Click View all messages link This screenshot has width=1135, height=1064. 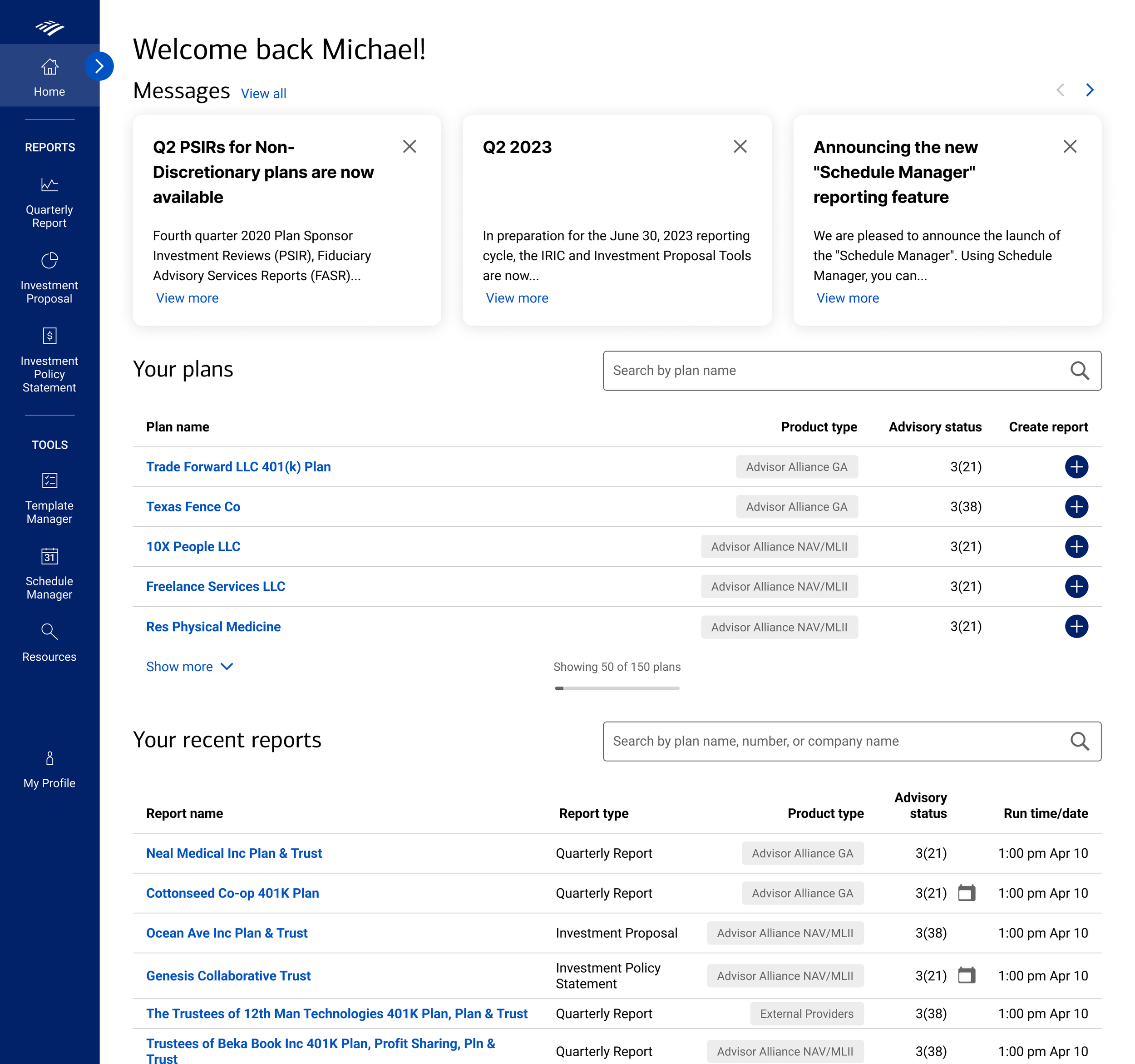click(x=263, y=94)
